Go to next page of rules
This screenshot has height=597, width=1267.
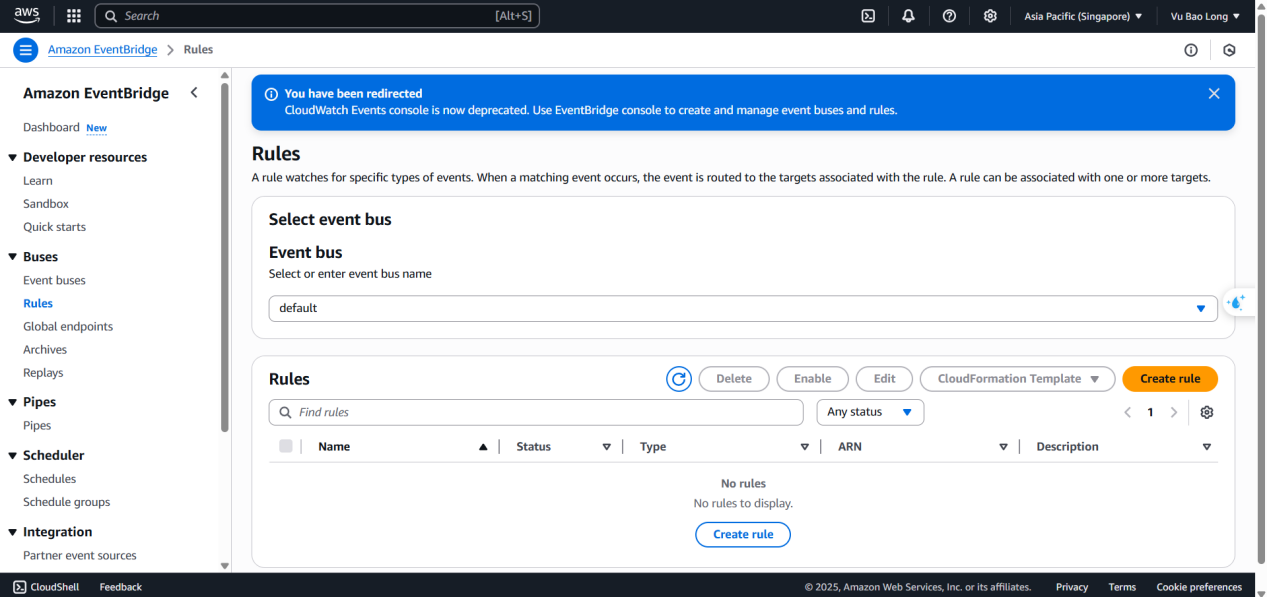click(x=1174, y=412)
